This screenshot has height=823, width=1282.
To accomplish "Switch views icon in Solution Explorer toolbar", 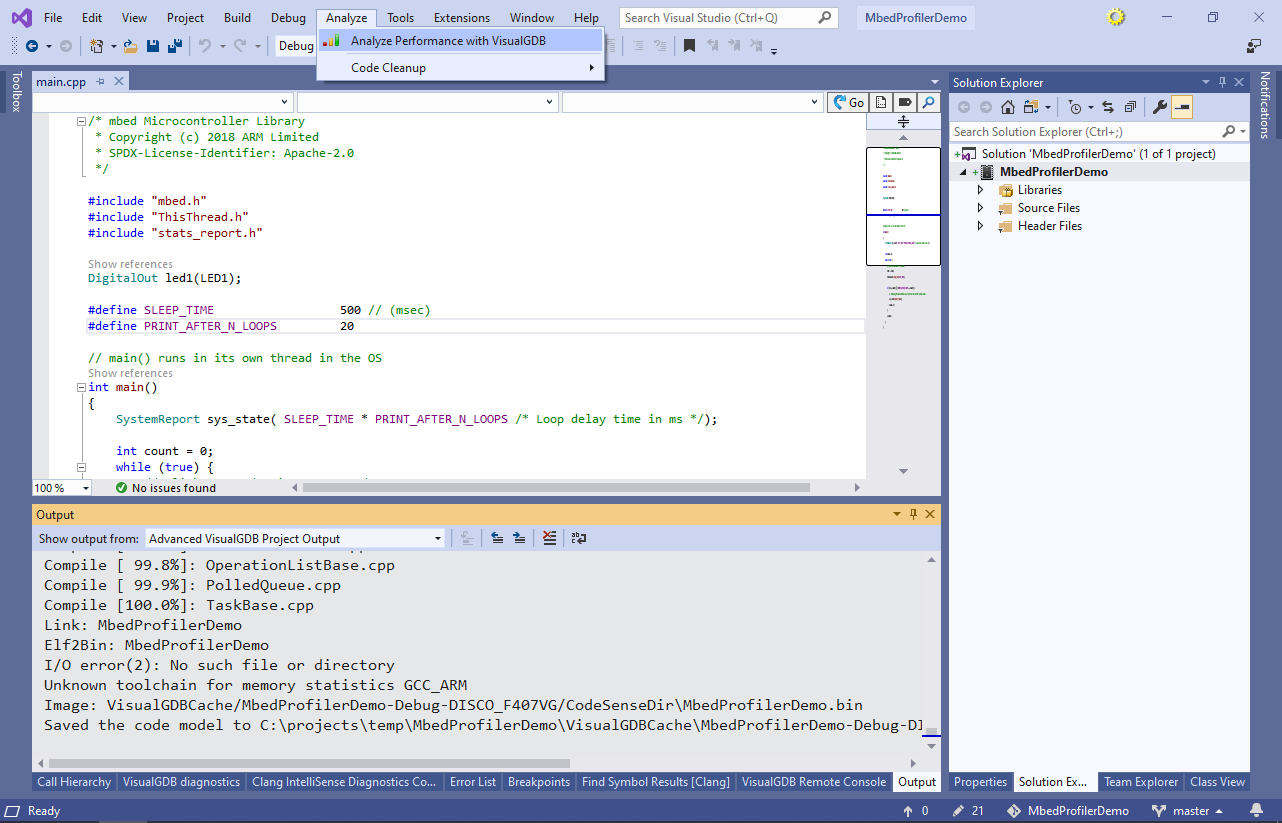I will (x=1030, y=107).
